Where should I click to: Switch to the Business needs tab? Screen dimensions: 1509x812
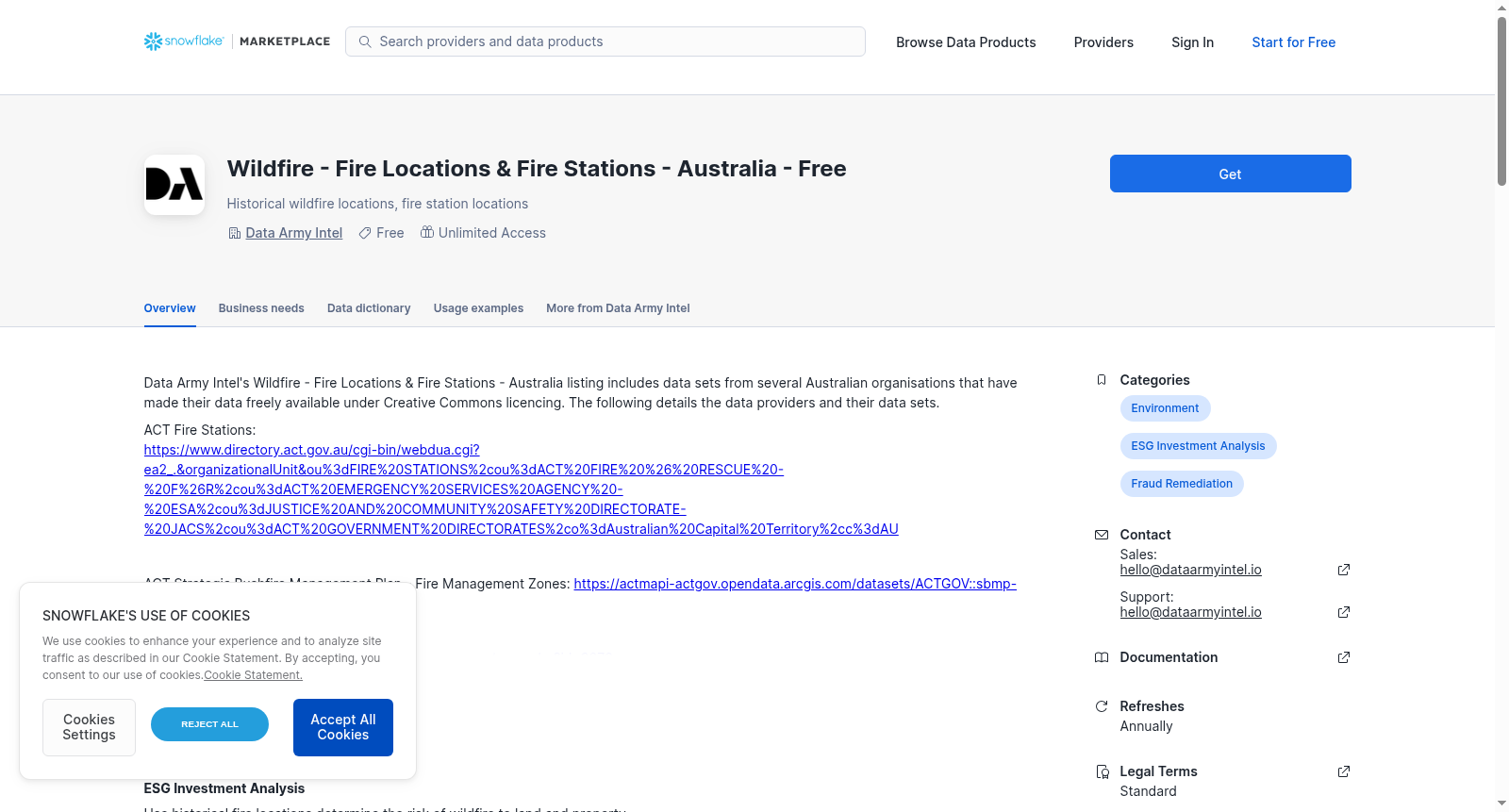tap(261, 308)
